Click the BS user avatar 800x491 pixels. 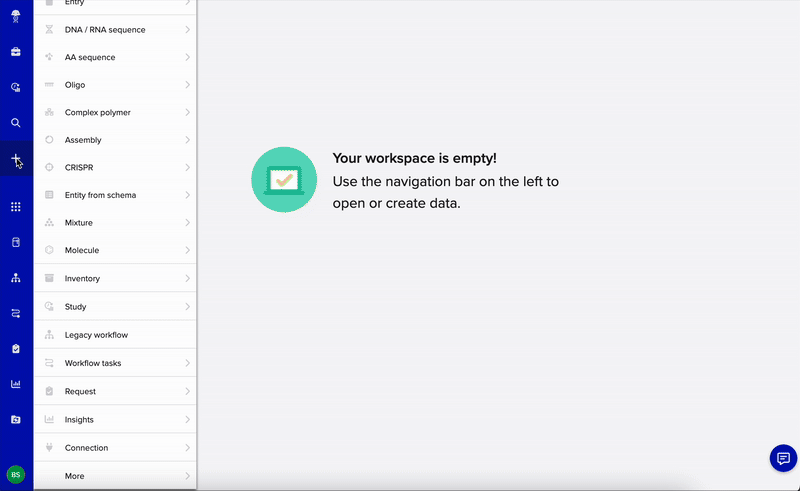coord(15,474)
